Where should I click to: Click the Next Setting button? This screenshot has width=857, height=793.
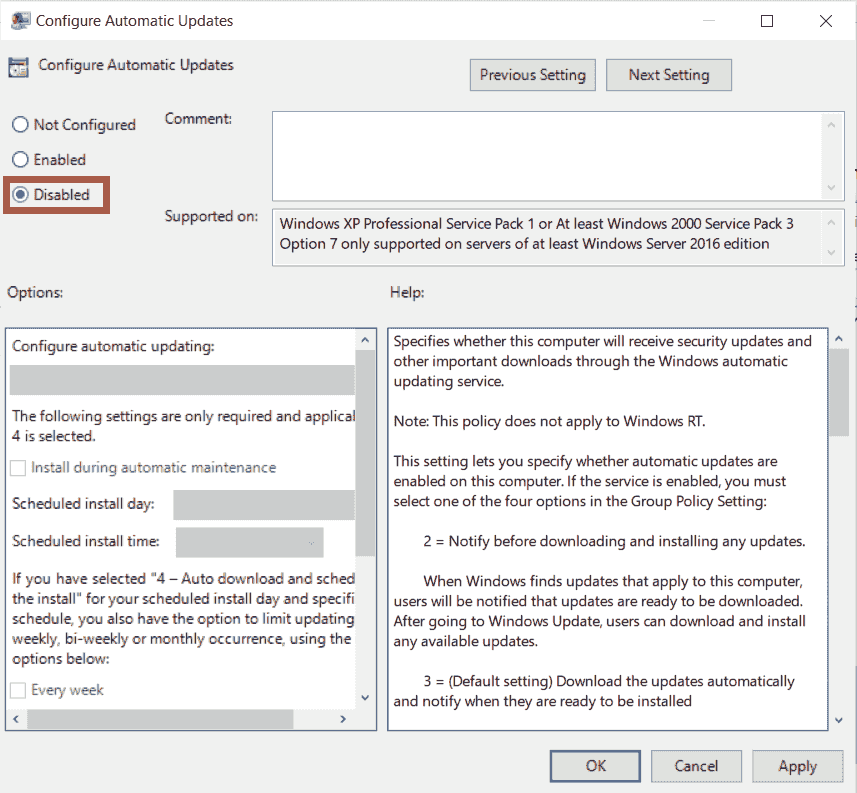(x=668, y=74)
